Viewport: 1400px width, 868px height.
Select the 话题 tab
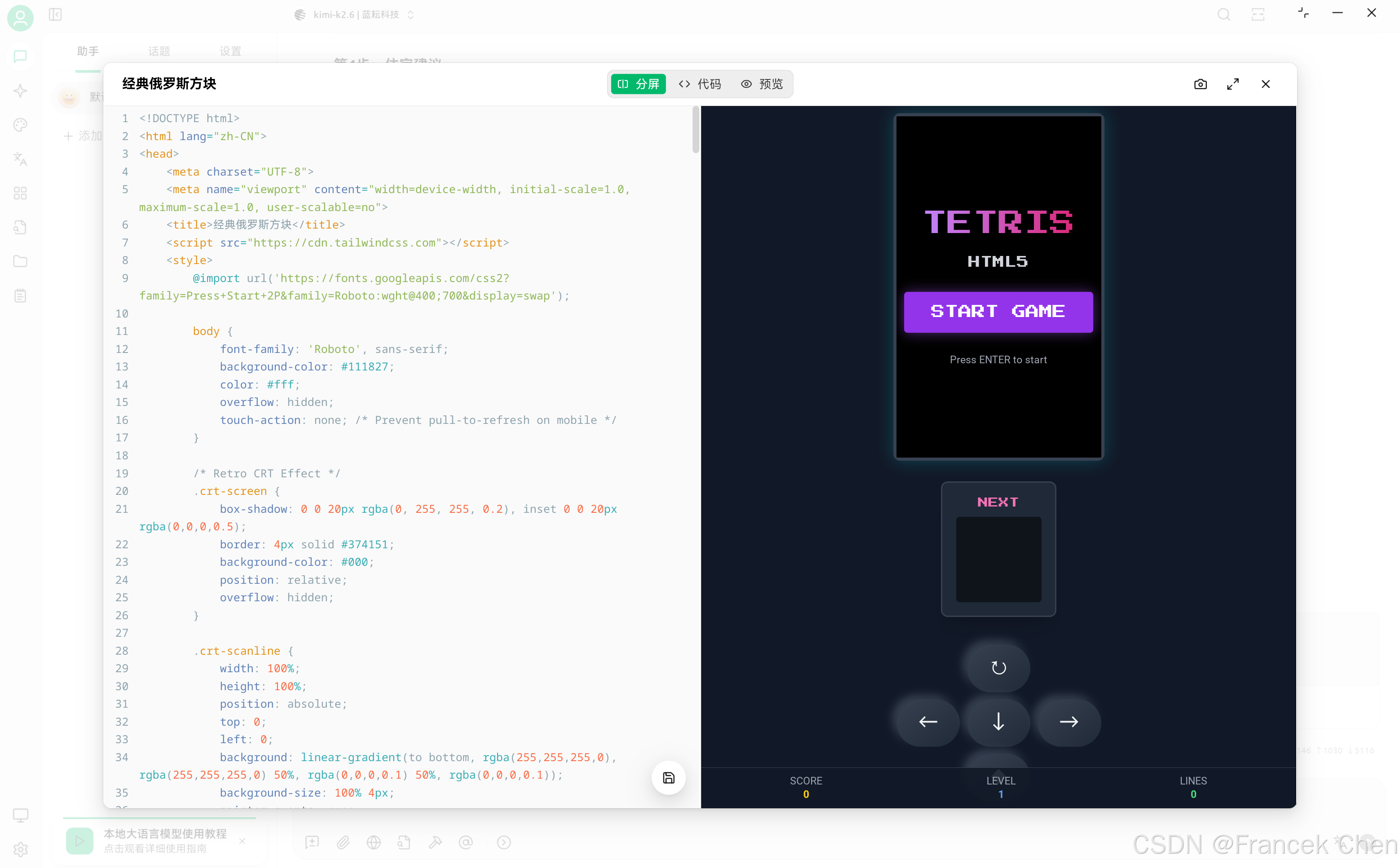click(159, 51)
